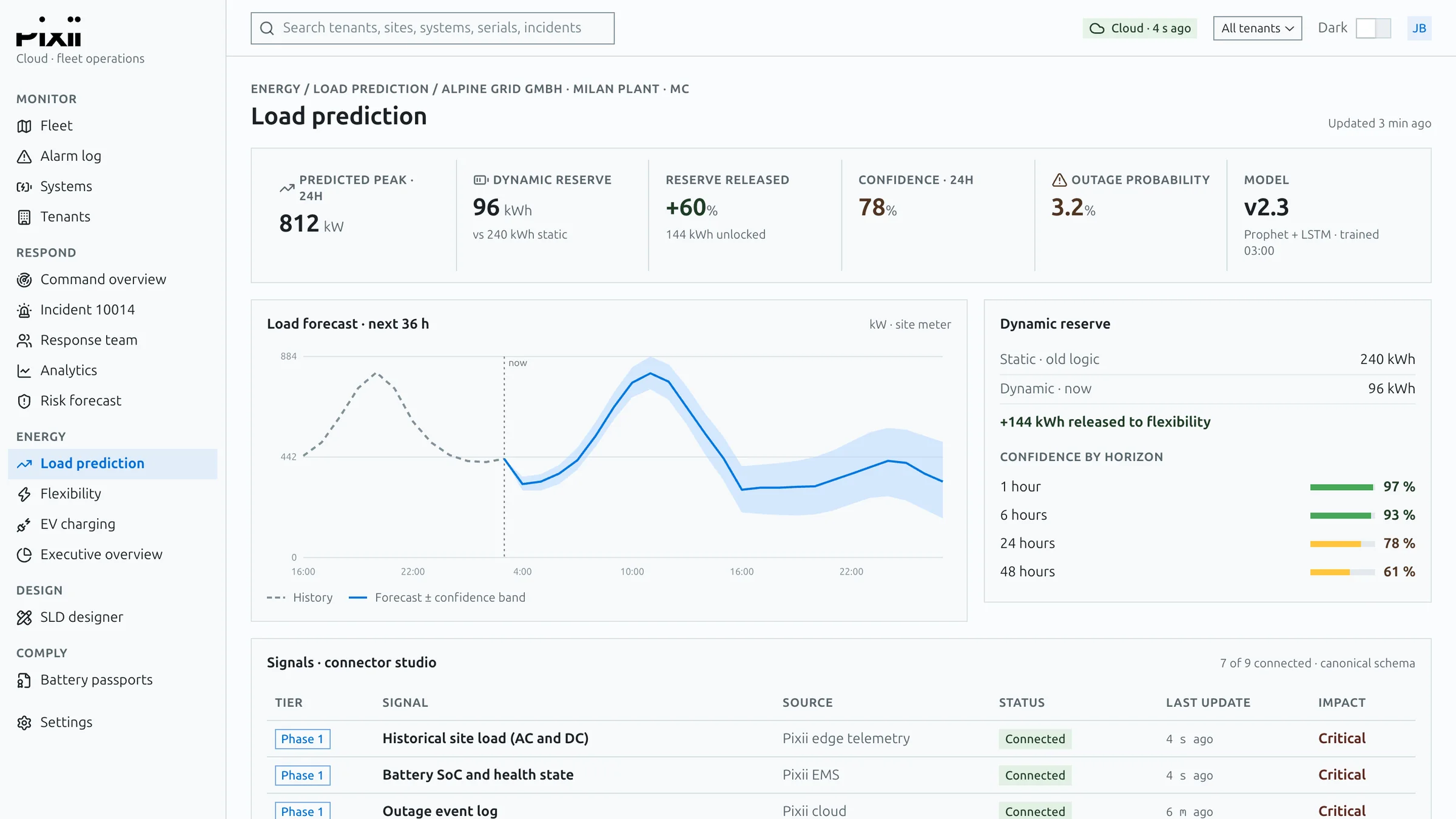Viewport: 1456px width, 819px height.
Task: Toggle the Dark mode switch
Action: [x=1373, y=28]
